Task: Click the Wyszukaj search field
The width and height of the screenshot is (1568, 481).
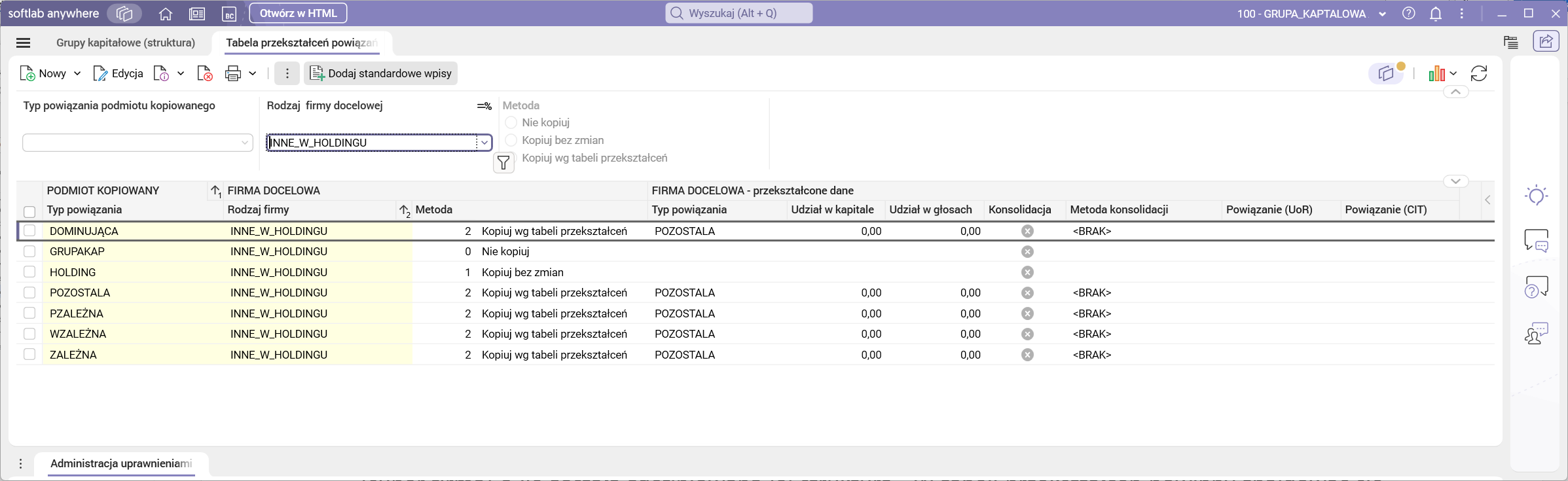Action: click(x=740, y=13)
